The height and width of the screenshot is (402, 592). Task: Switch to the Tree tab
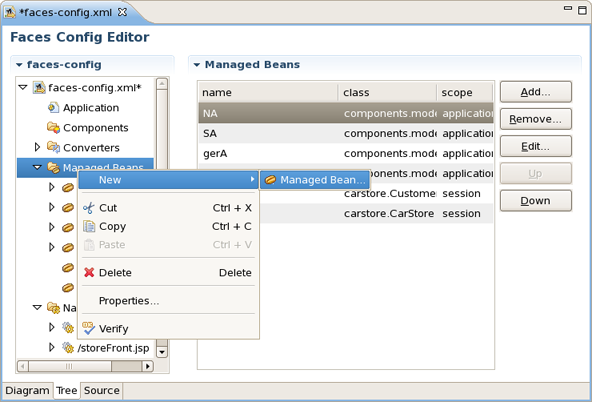[67, 390]
